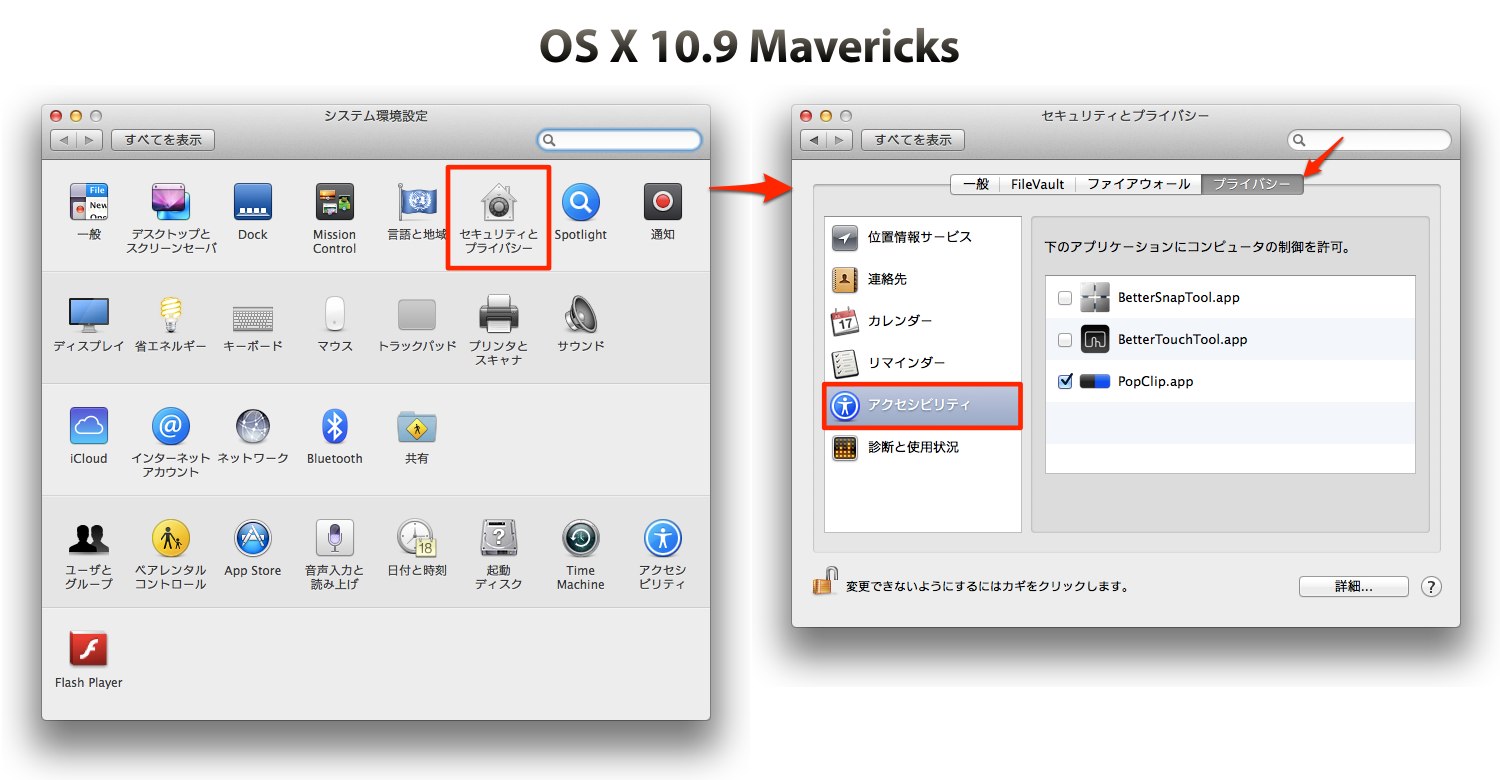Viewport: 1500px width, 780px height.
Task: Select 診断と使用状況 in privacy list
Action: click(x=923, y=448)
